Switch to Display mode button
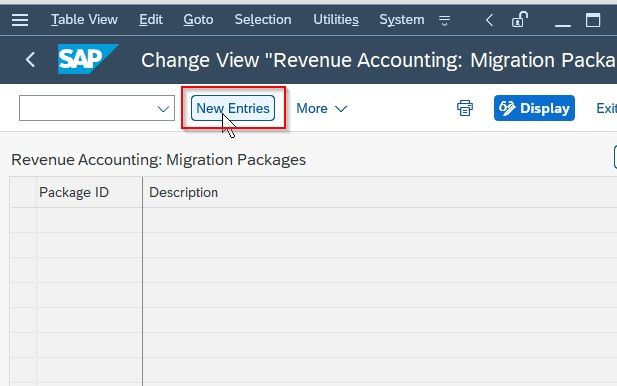Image resolution: width=617 pixels, height=386 pixels. [534, 108]
